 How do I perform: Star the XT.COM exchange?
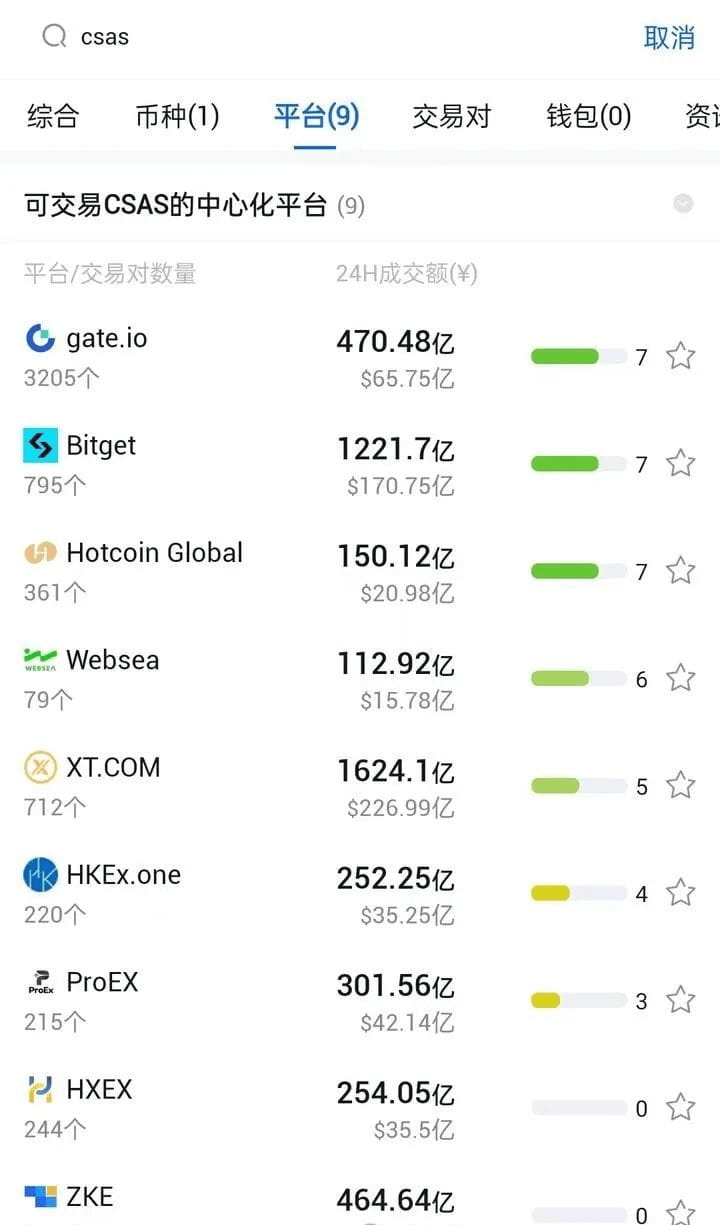pyautogui.click(x=681, y=785)
